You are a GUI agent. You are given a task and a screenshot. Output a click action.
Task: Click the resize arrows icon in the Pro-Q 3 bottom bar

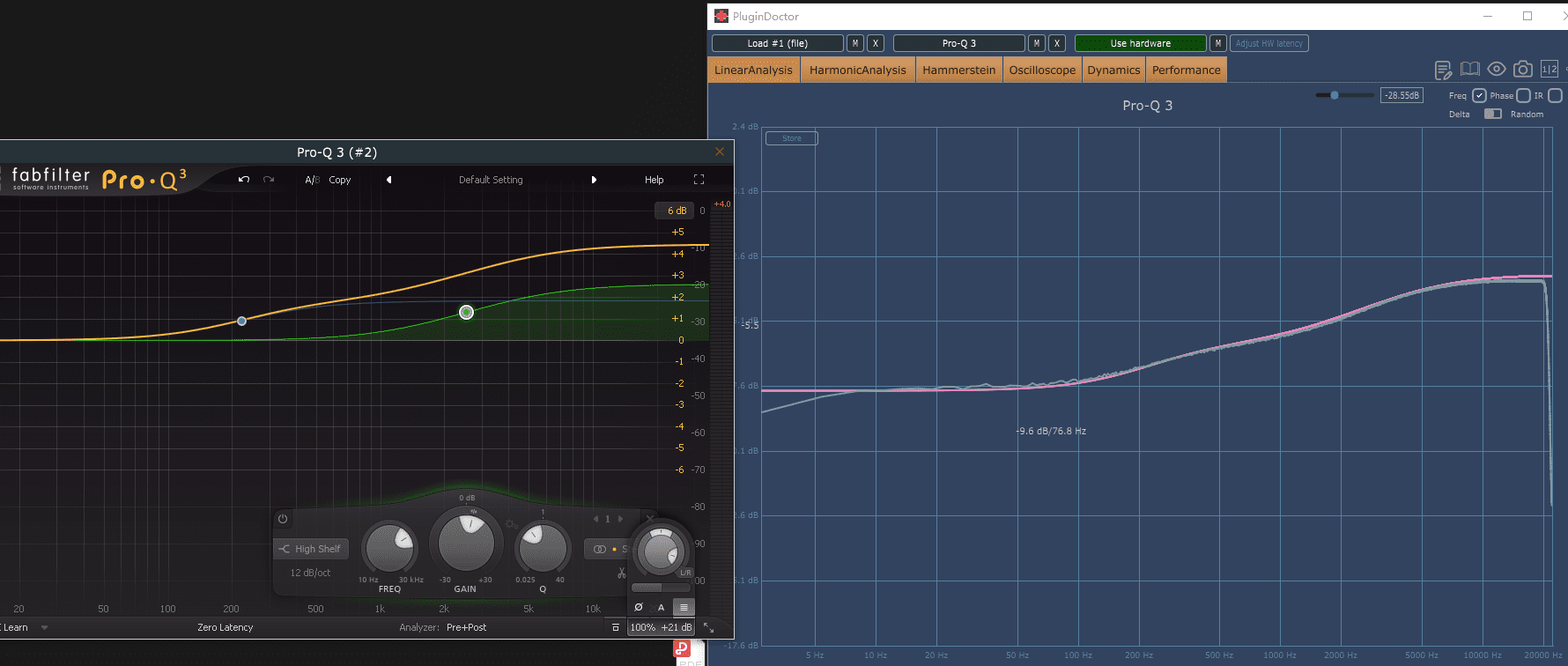coord(708,627)
